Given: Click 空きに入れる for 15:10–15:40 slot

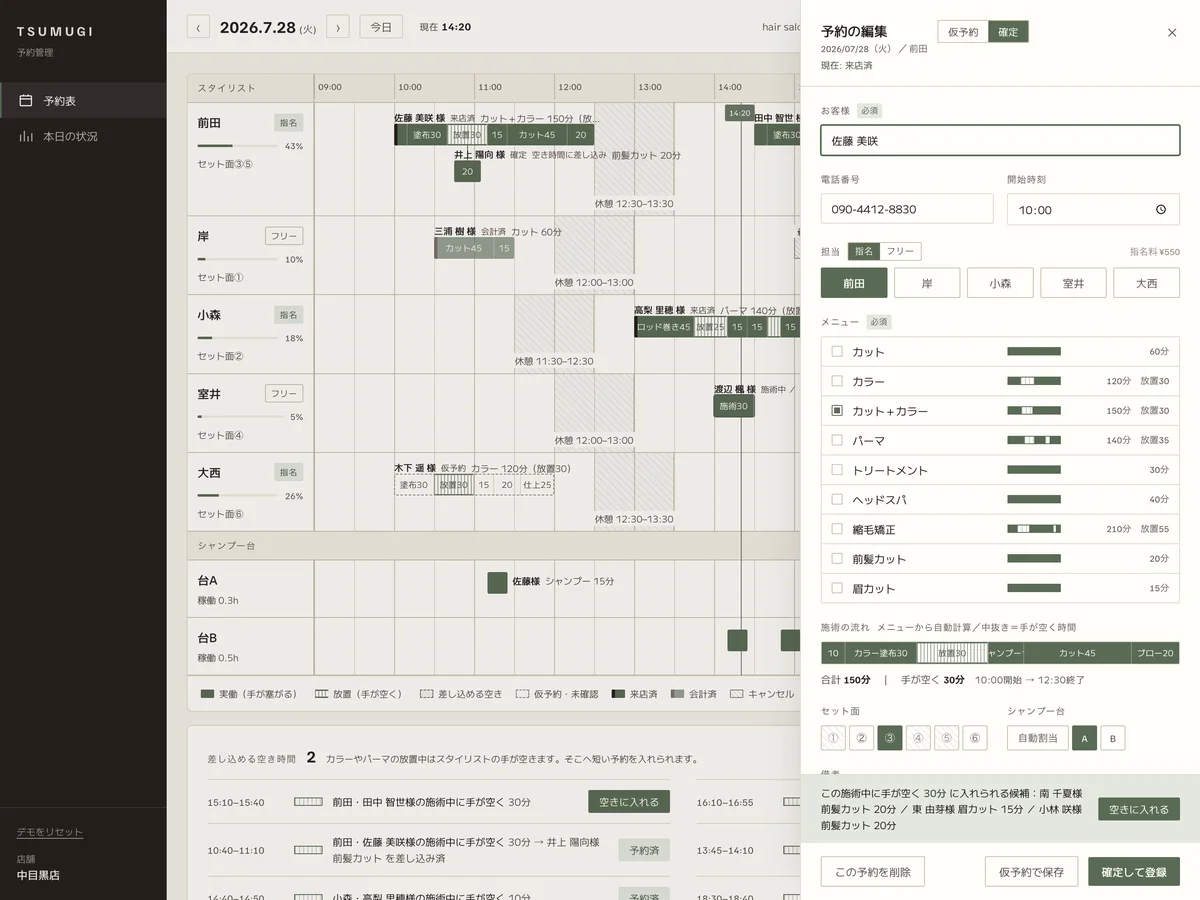Looking at the screenshot, I should (629, 802).
